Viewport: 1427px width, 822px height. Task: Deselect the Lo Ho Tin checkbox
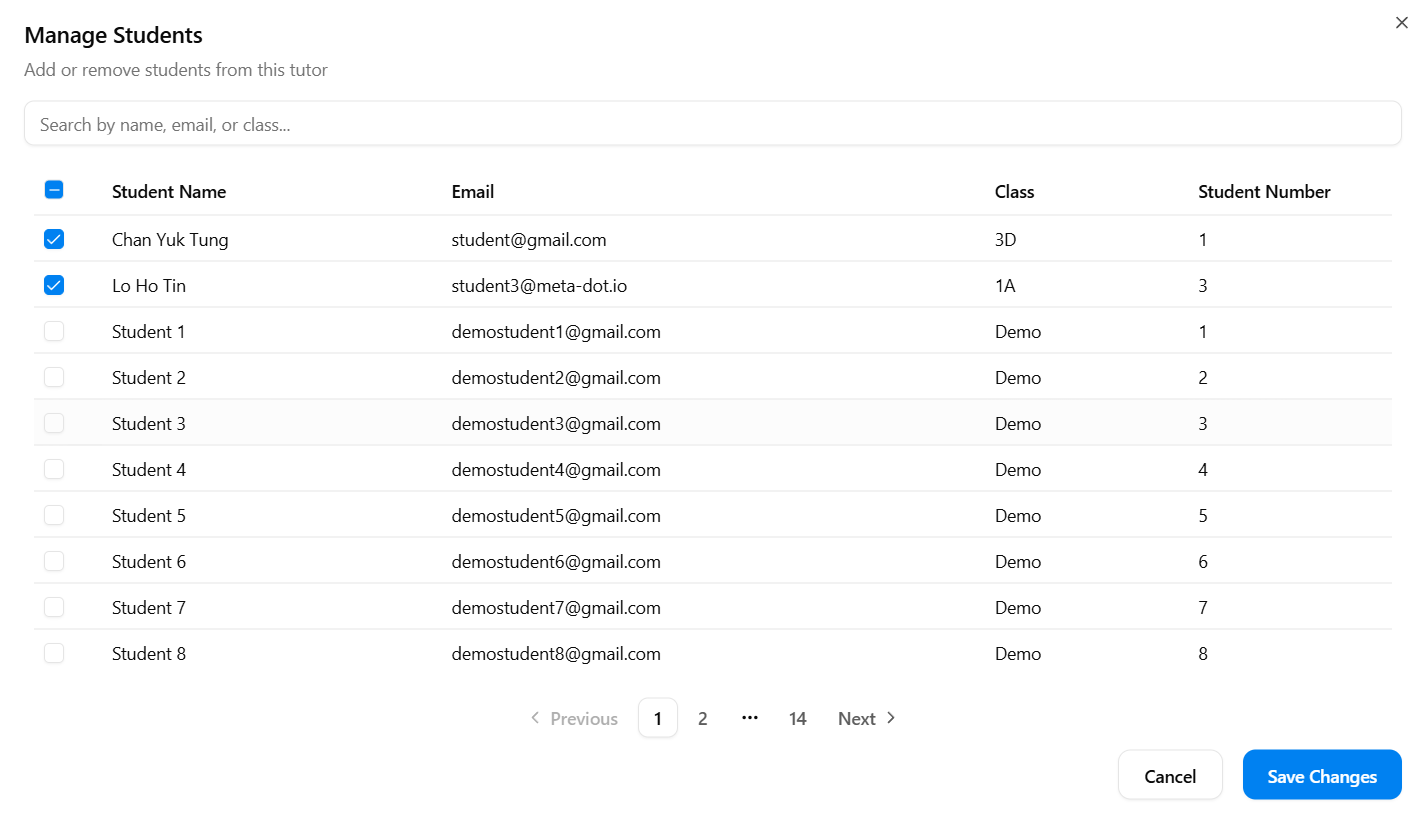click(54, 285)
